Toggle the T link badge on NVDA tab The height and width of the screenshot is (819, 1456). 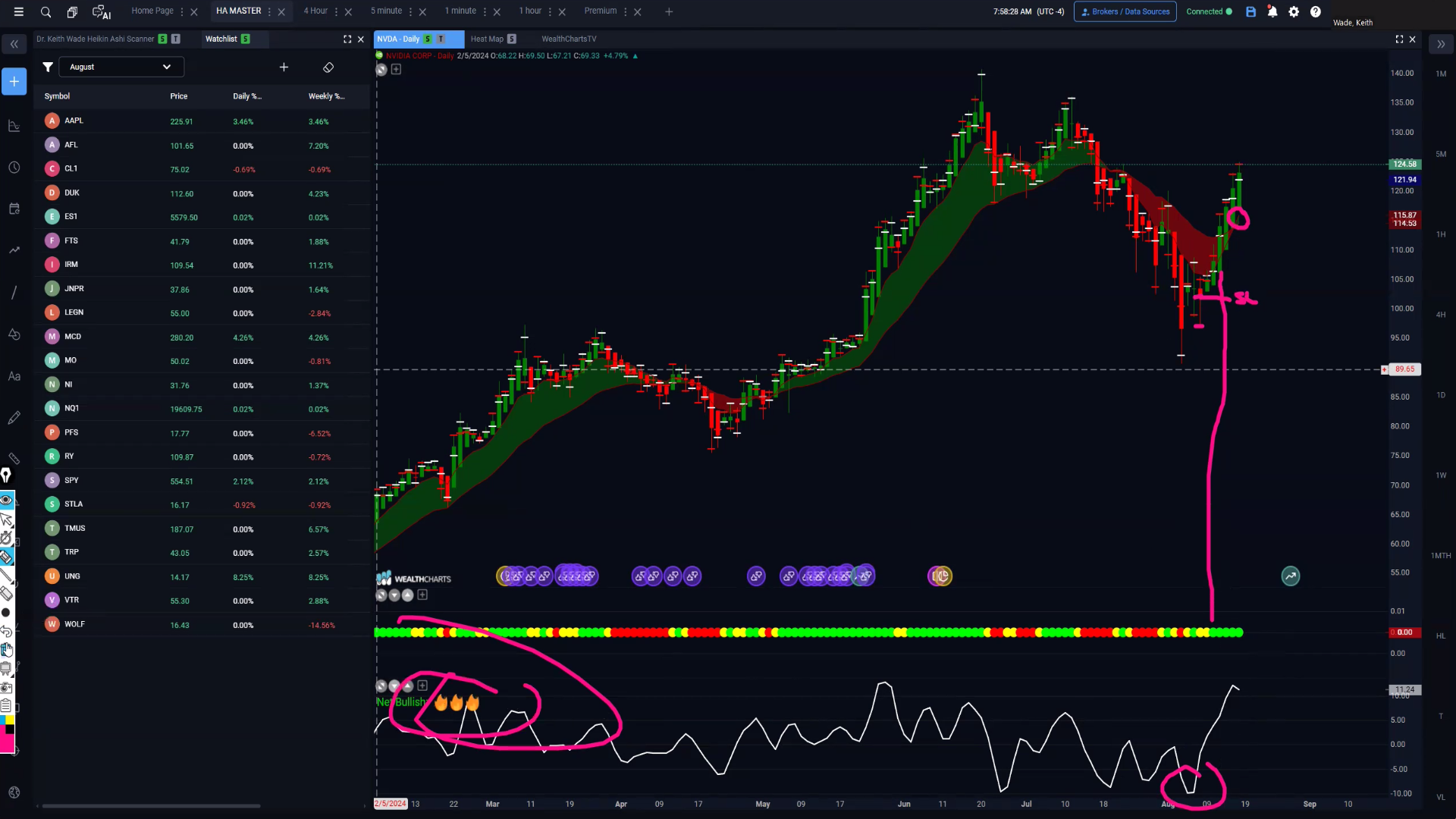[441, 39]
